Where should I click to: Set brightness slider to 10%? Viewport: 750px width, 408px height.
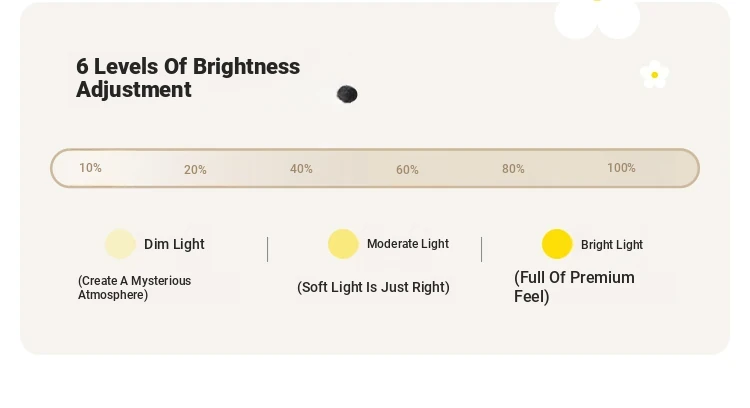point(90,168)
